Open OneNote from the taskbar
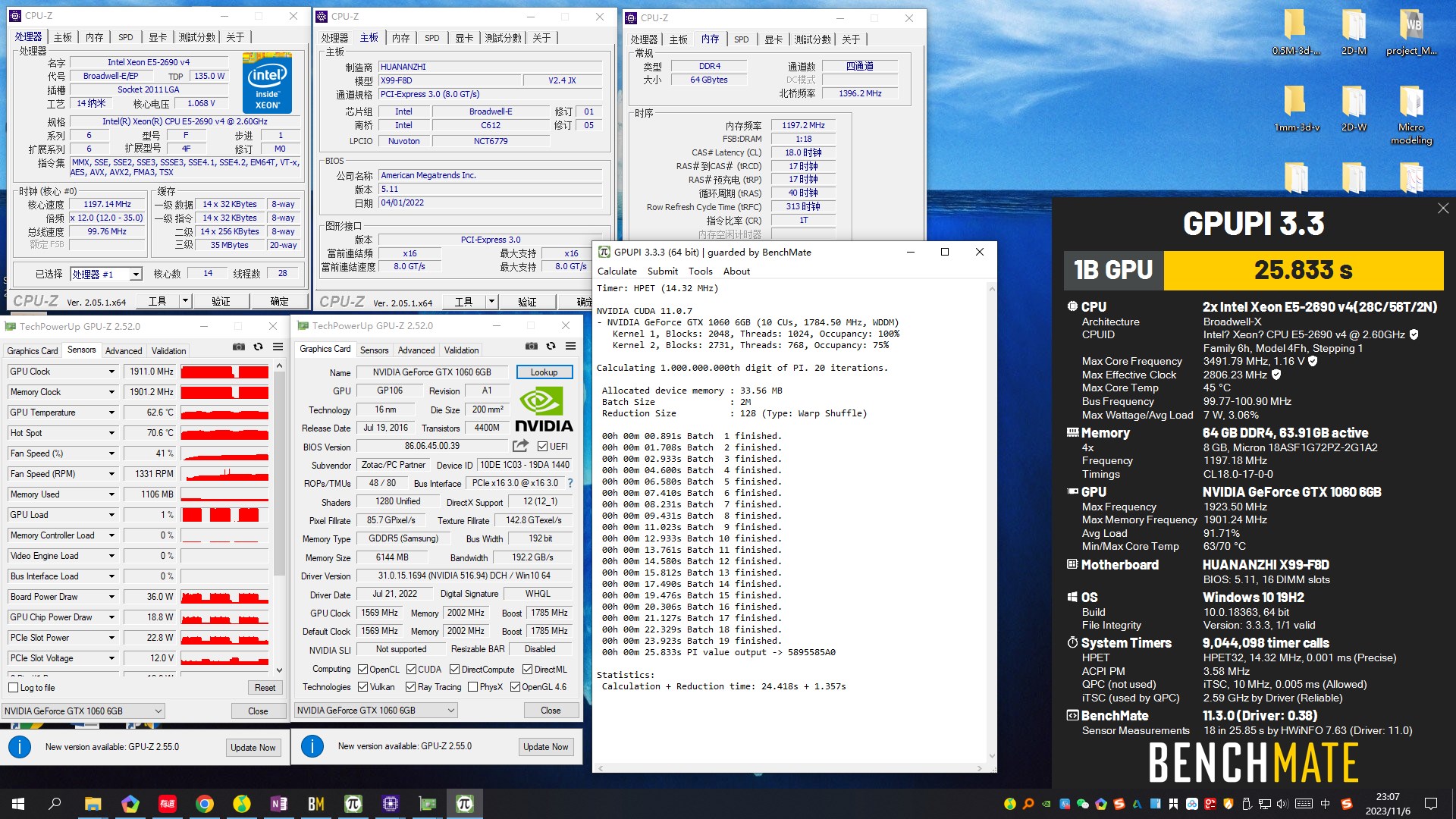This screenshot has width=1456, height=819. pyautogui.click(x=278, y=804)
